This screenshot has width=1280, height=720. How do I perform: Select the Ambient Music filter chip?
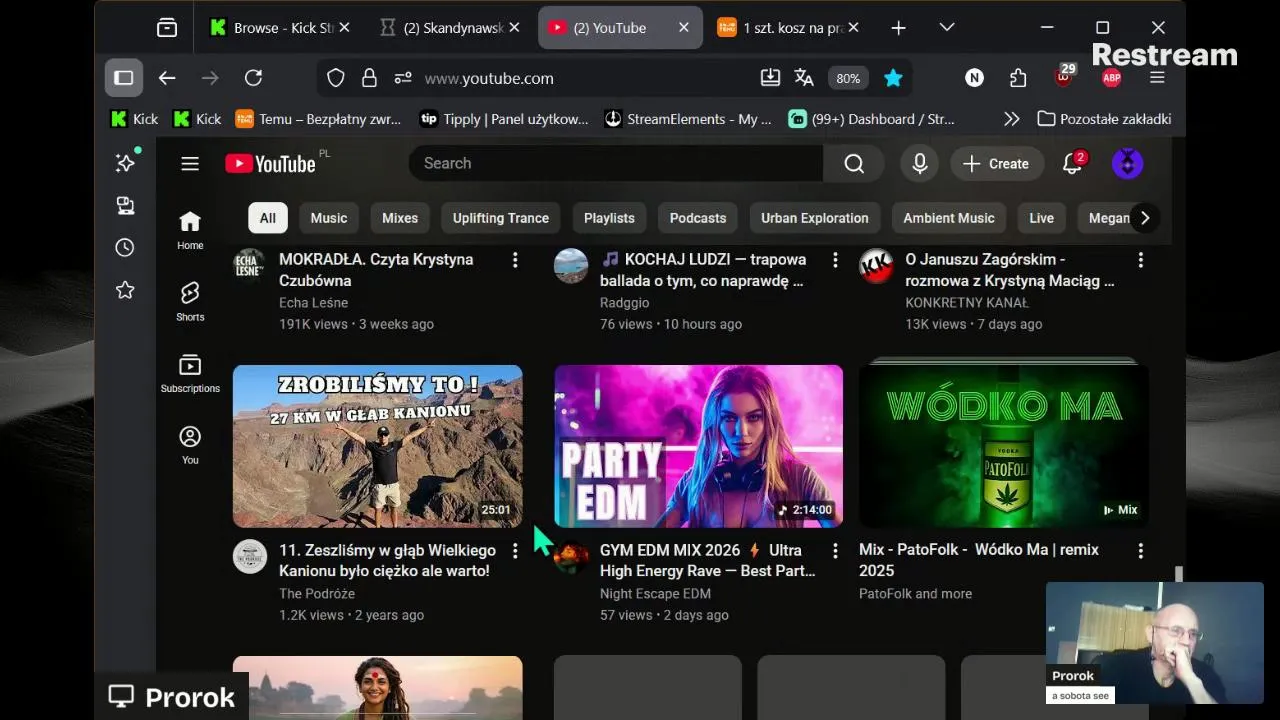pyautogui.click(x=949, y=218)
